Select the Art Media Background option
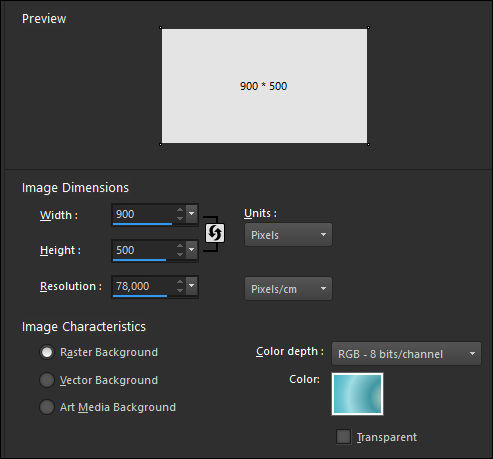The image size is (493, 459). pyautogui.click(x=47, y=407)
